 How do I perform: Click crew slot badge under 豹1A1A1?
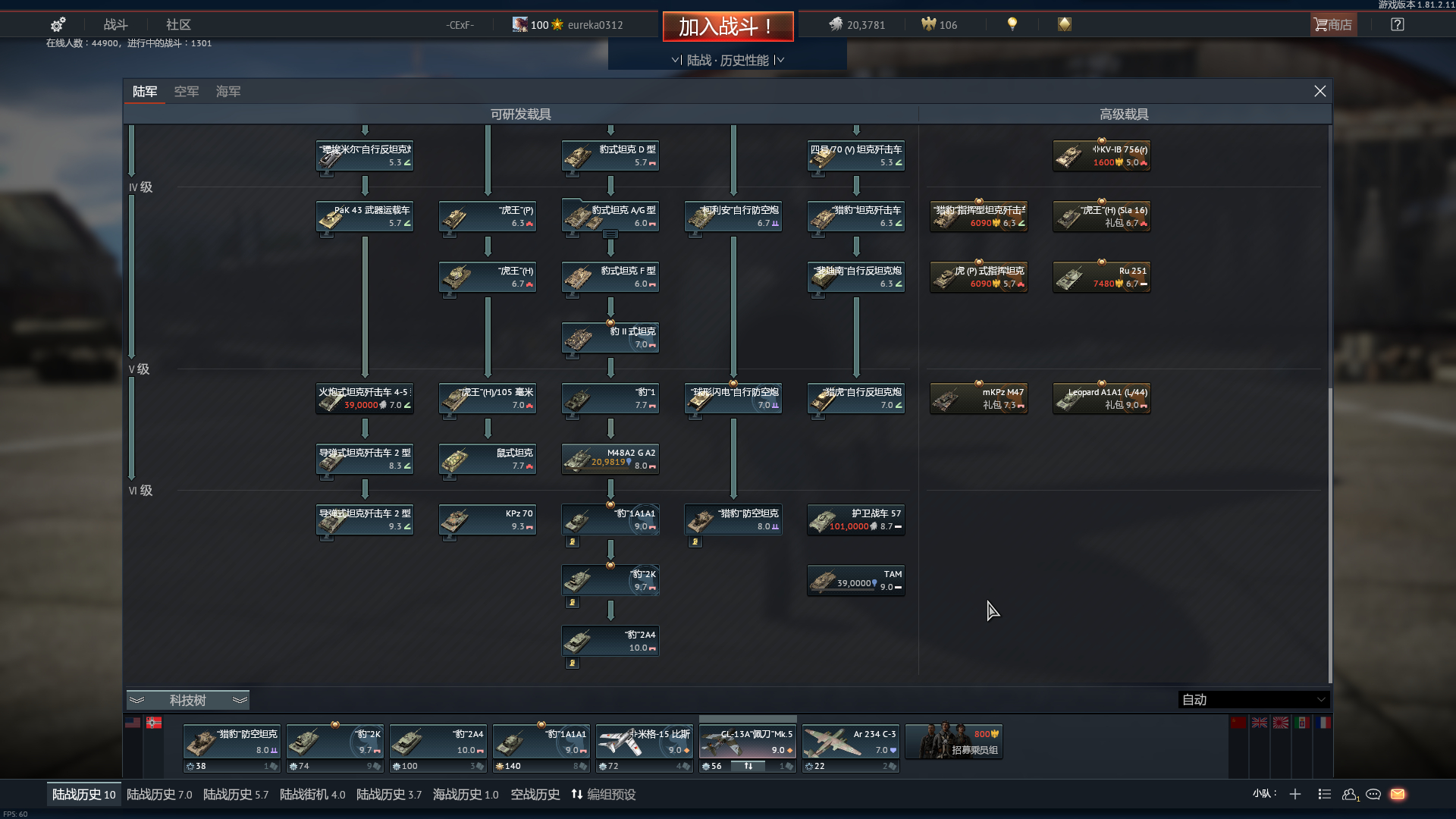click(x=573, y=542)
